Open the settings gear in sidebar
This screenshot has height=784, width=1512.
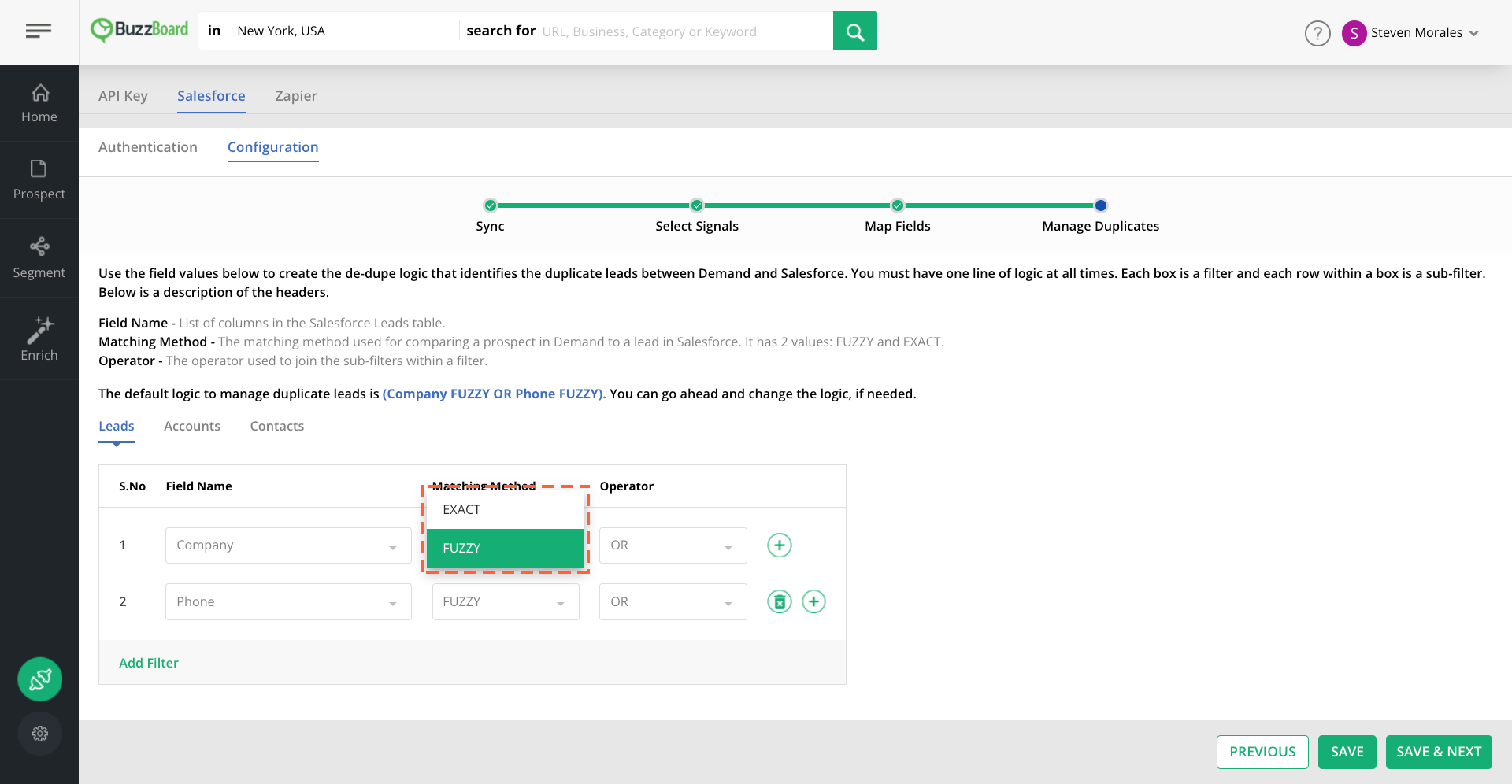tap(40, 734)
